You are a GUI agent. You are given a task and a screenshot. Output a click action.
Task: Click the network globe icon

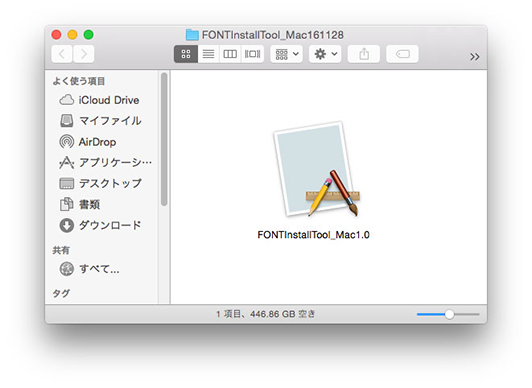[x=66, y=269]
